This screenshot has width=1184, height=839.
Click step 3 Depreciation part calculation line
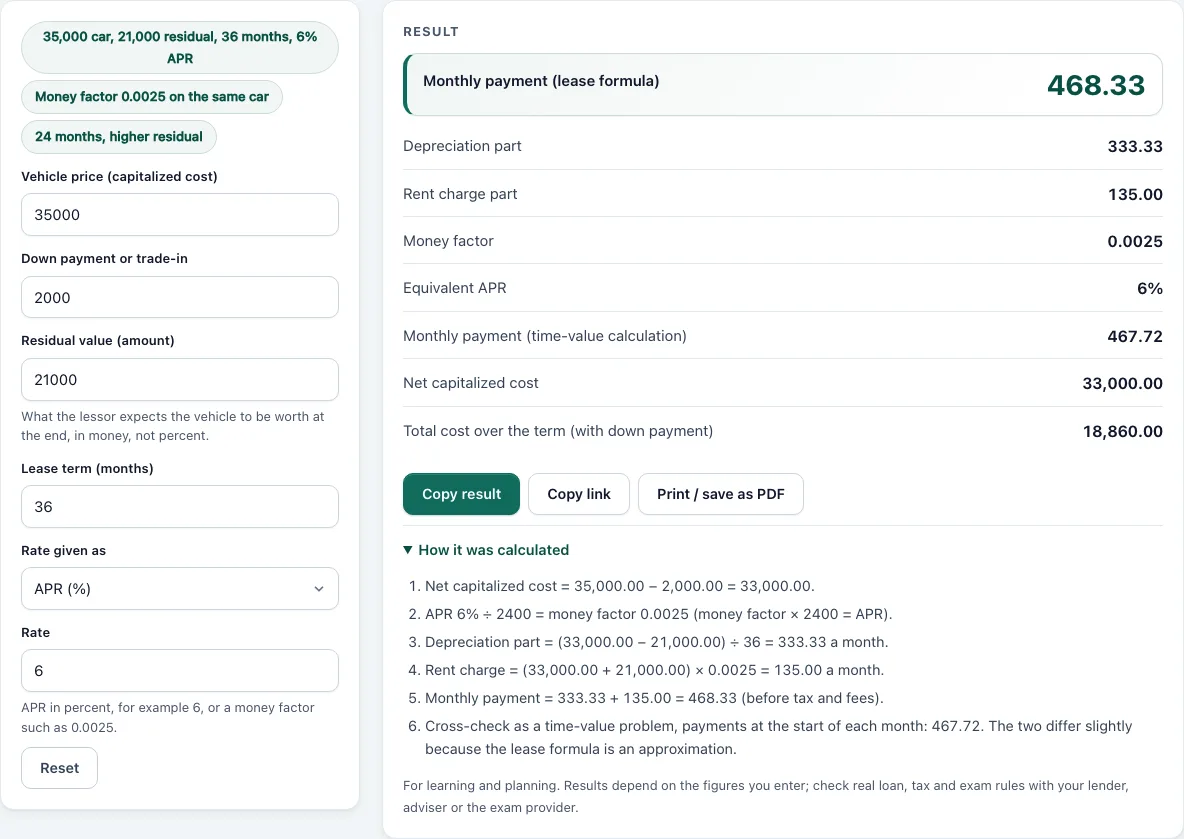click(656, 642)
